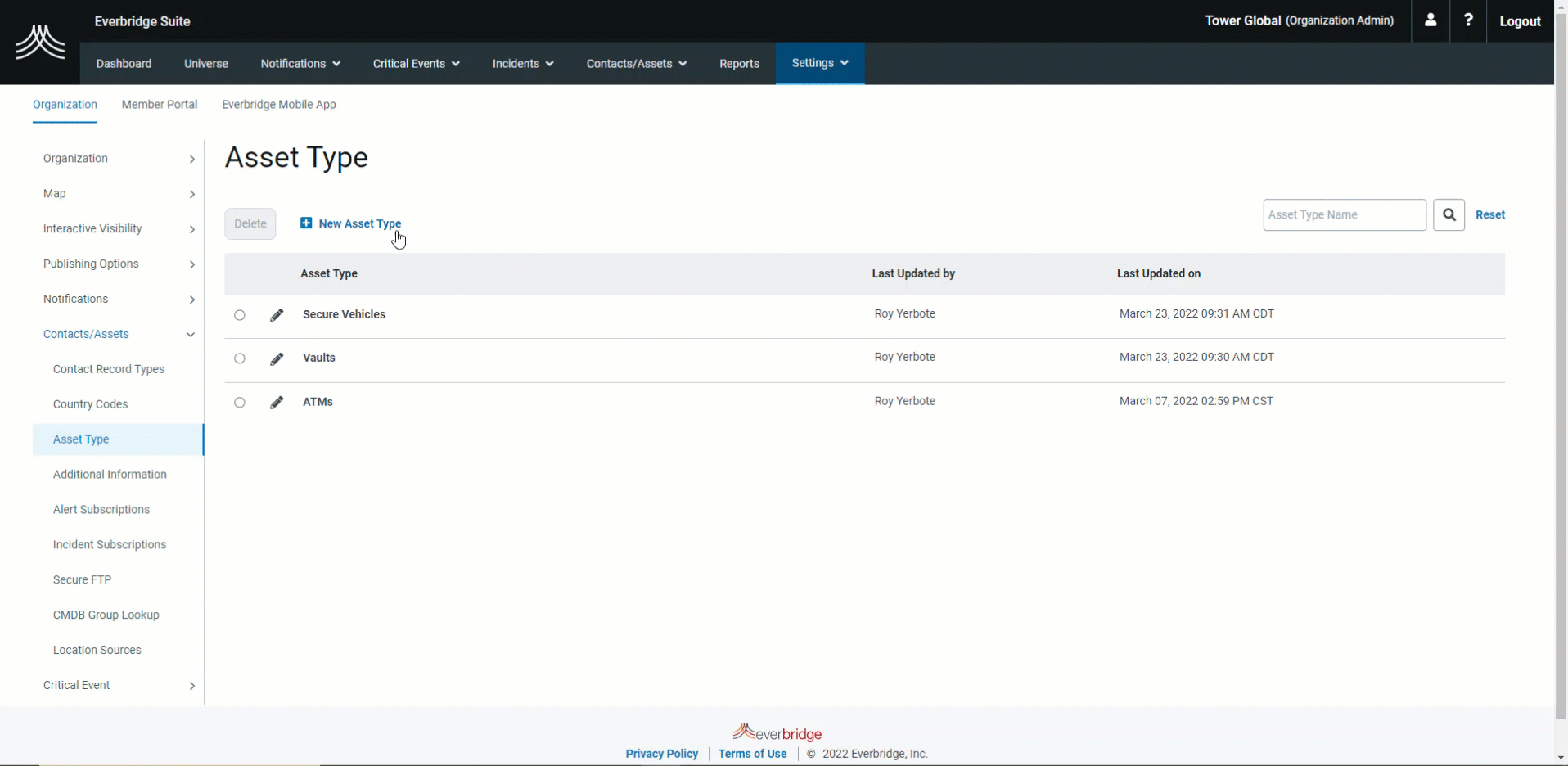The image size is (1568, 766).
Task: Edit ATMs via its pencil icon
Action: click(277, 402)
